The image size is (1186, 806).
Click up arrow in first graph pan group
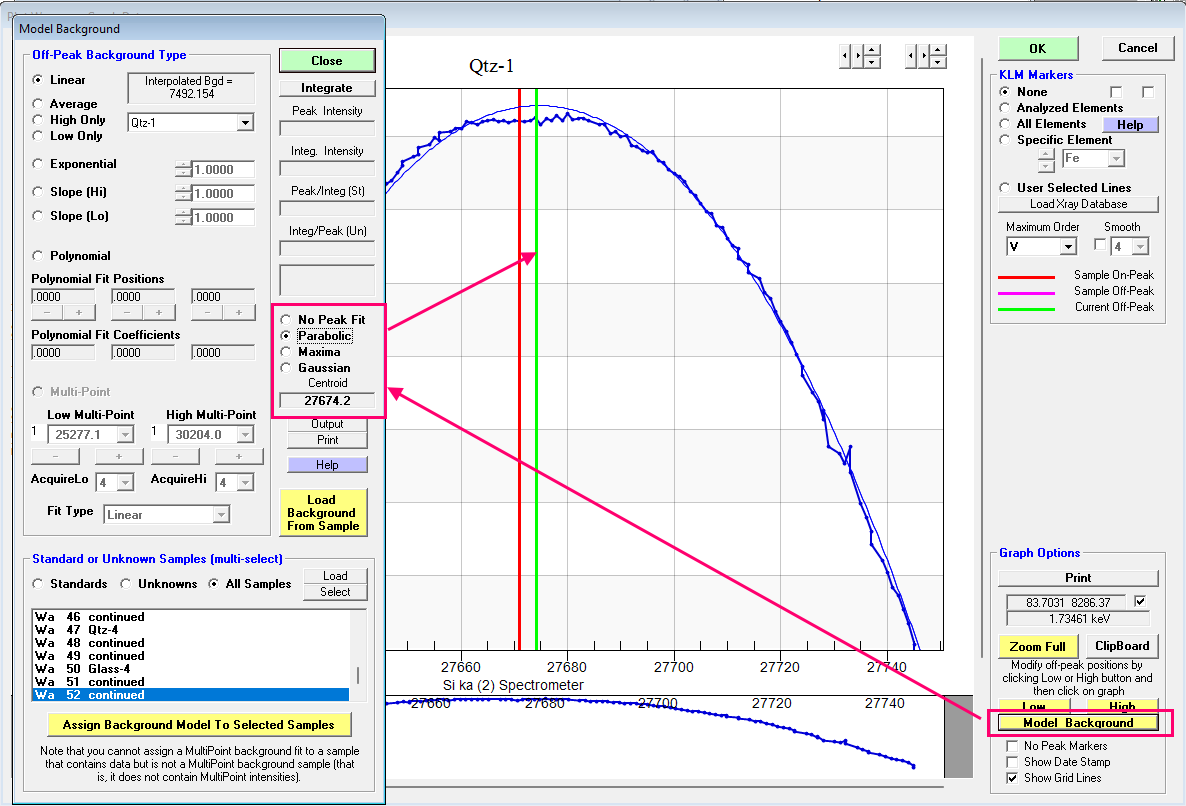tap(872, 50)
